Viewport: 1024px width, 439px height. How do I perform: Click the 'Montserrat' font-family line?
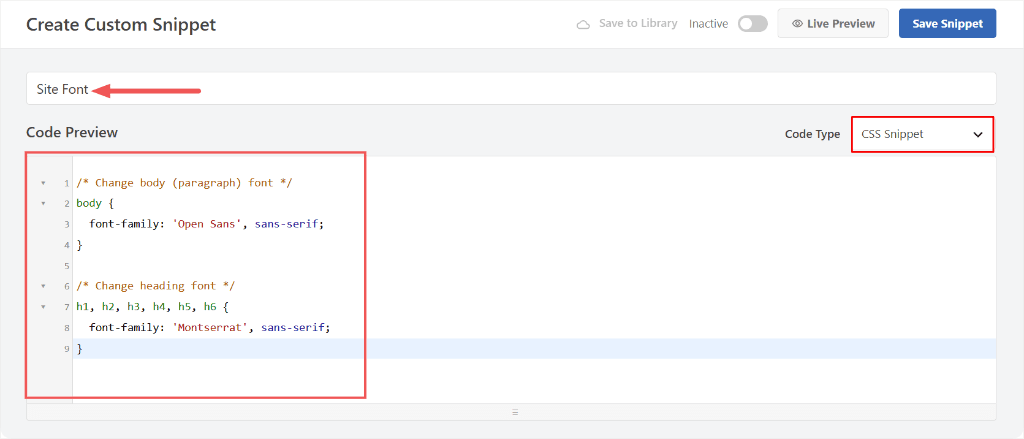click(210, 327)
